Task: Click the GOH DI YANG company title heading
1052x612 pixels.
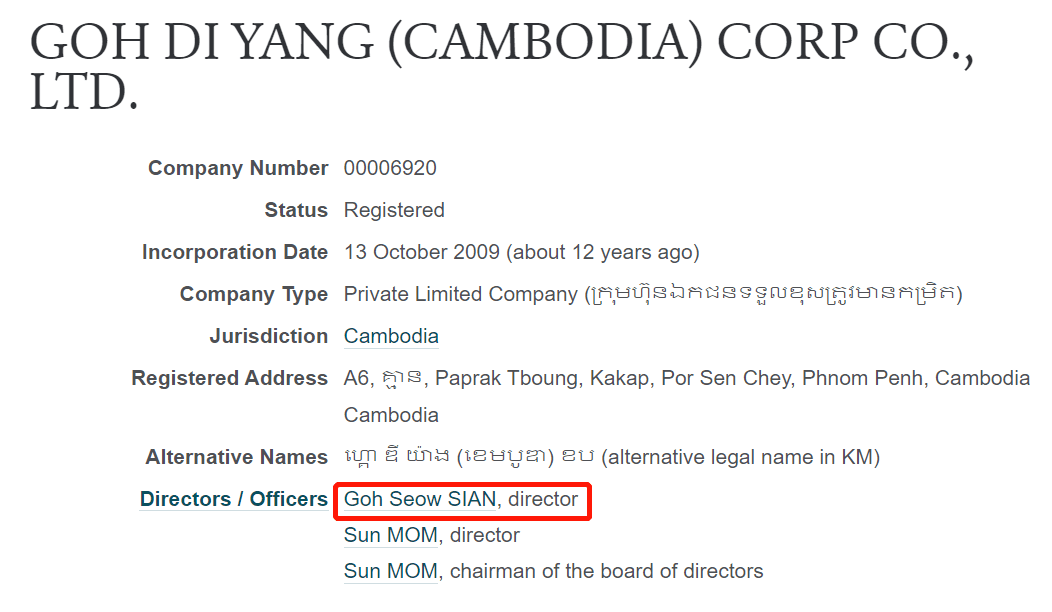Action: 500,66
